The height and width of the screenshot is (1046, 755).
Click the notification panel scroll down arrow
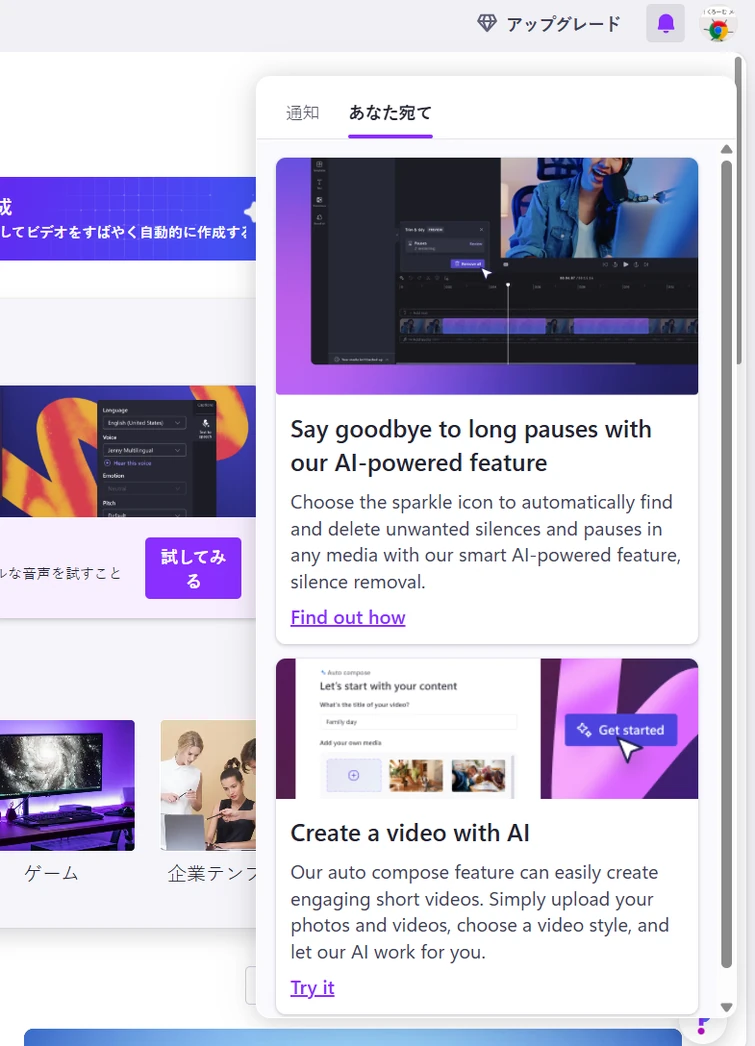click(x=726, y=1007)
